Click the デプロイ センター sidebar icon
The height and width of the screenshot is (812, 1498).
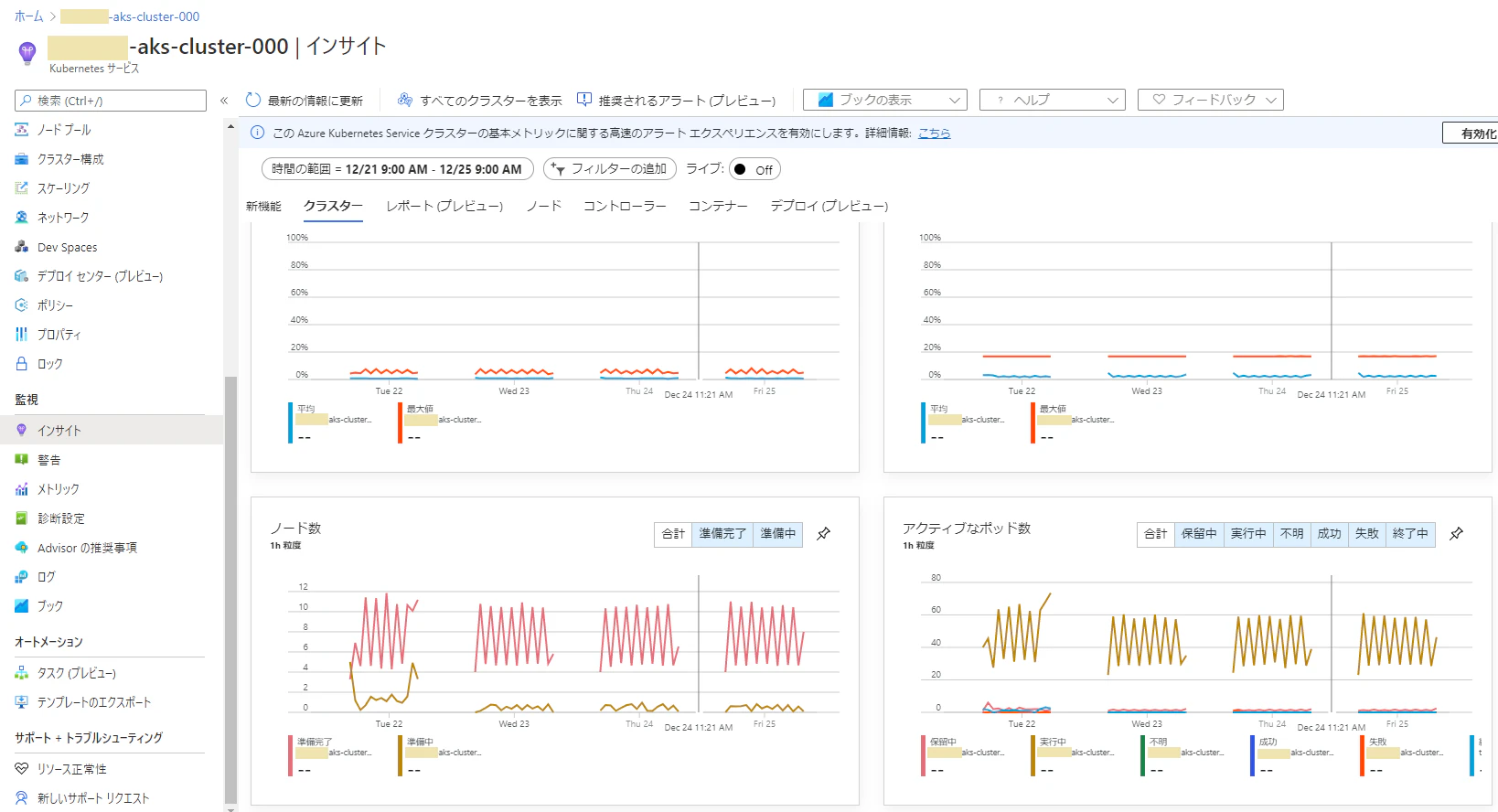(22, 276)
